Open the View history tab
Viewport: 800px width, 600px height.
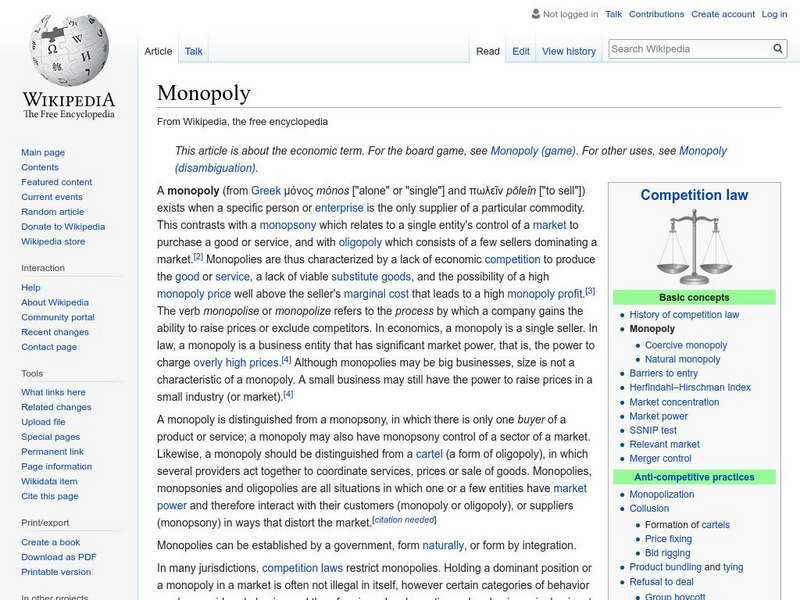click(569, 51)
